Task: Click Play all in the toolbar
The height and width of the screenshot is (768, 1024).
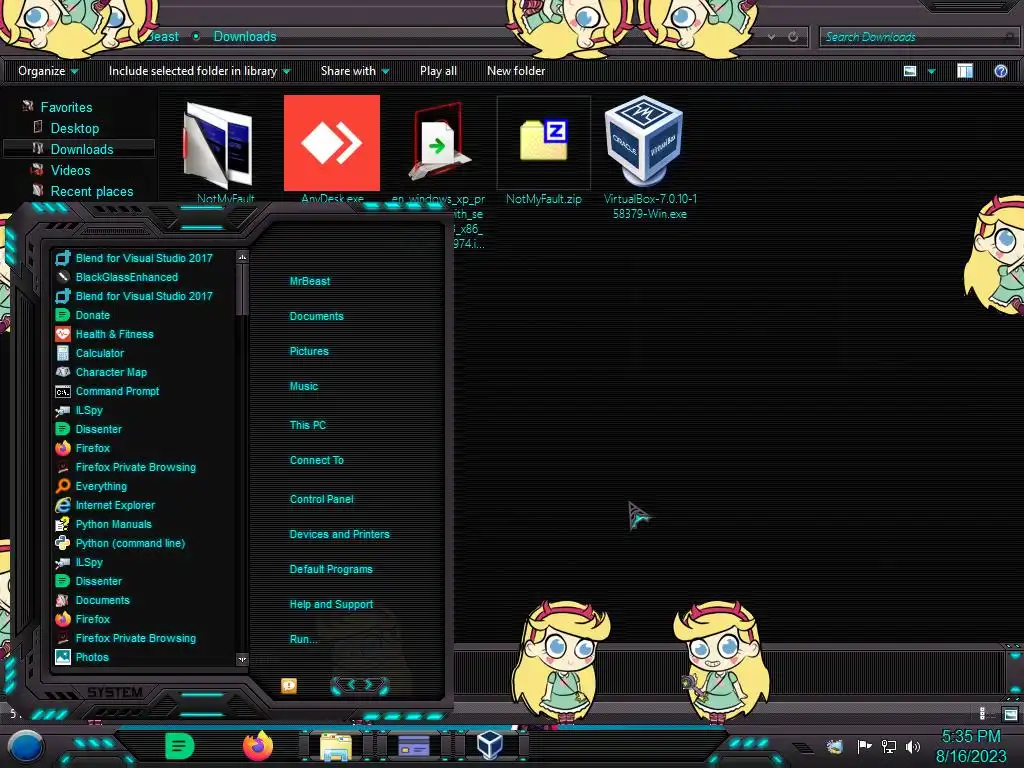Action: [438, 71]
